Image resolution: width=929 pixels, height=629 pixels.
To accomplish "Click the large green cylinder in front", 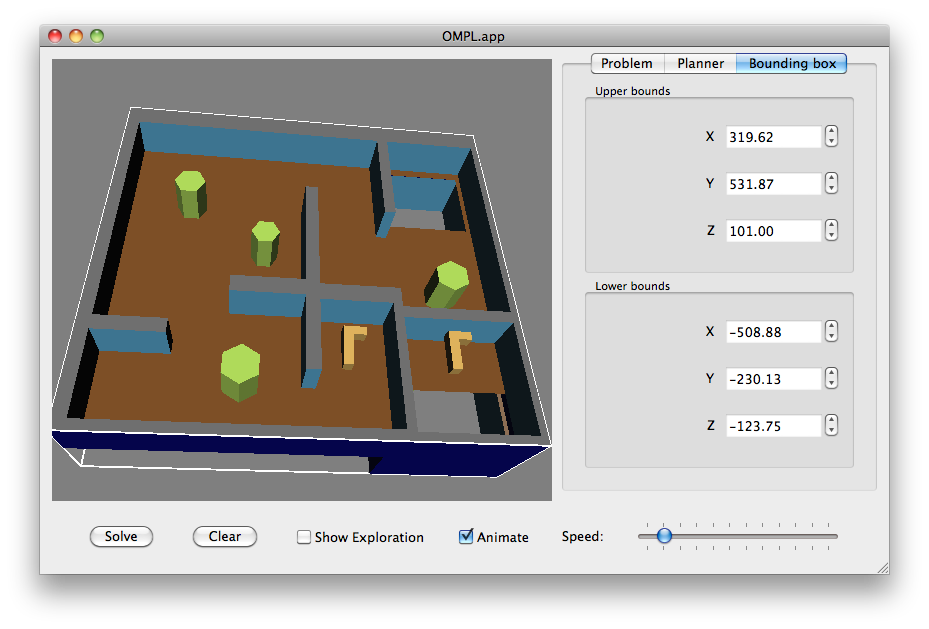I will [x=240, y=373].
